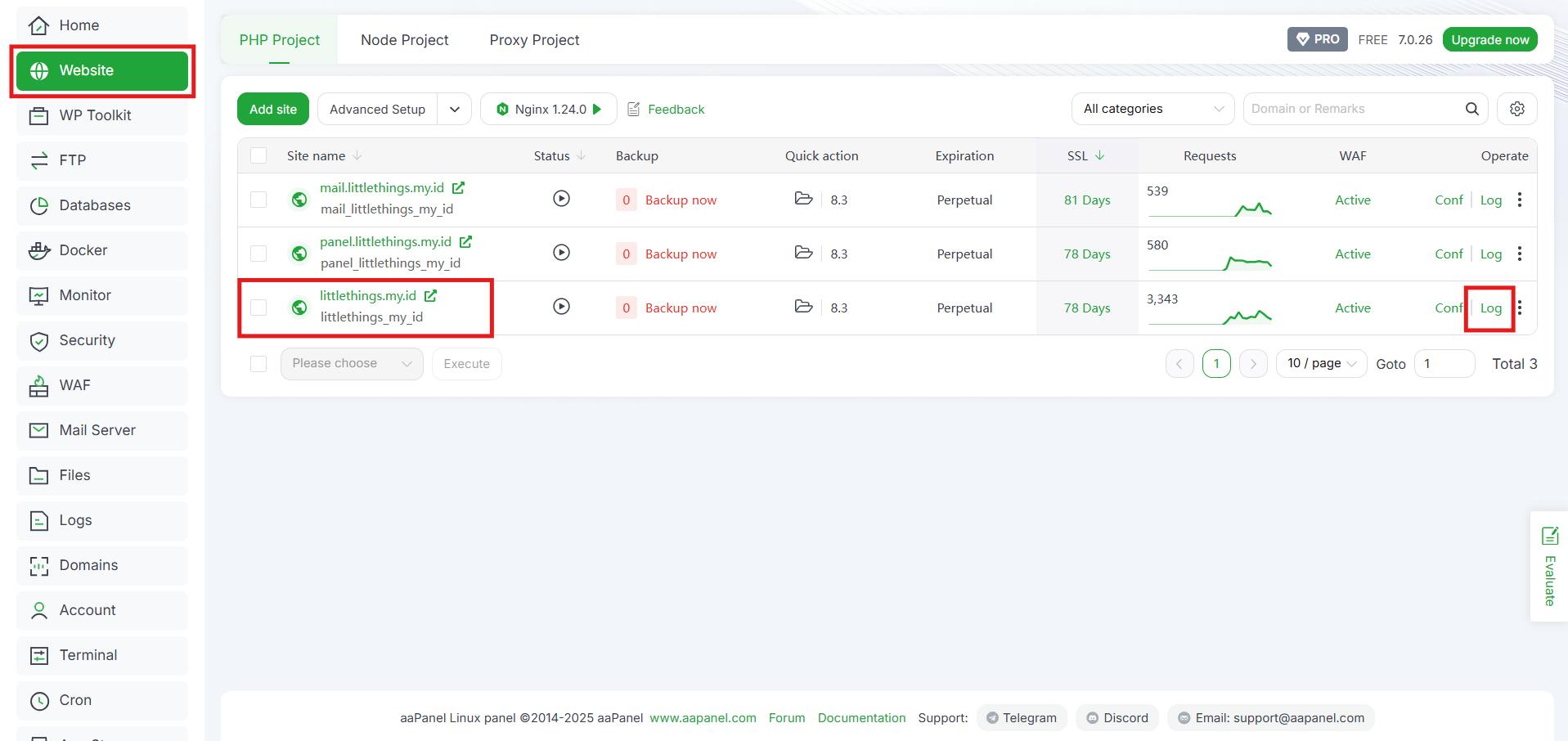1568x741 pixels.
Task: Open more options for littlethings.my.id row
Action: (1520, 308)
